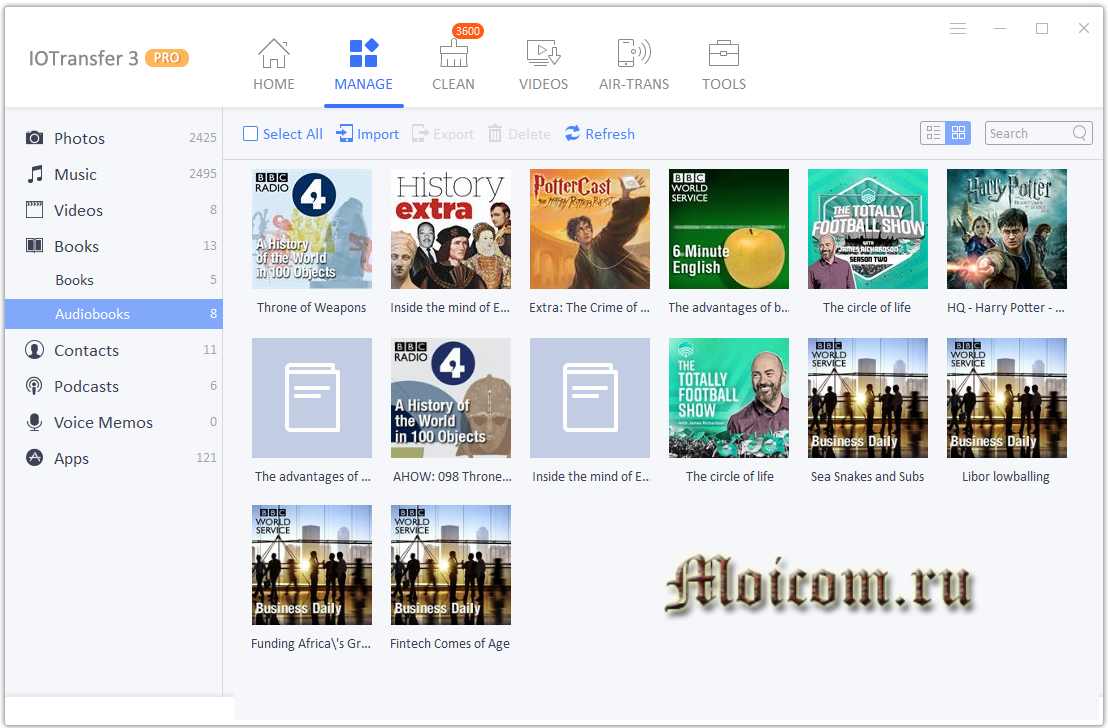Open the TOOLS briefcase icon
This screenshot has width=1108, height=728.
(x=723, y=55)
